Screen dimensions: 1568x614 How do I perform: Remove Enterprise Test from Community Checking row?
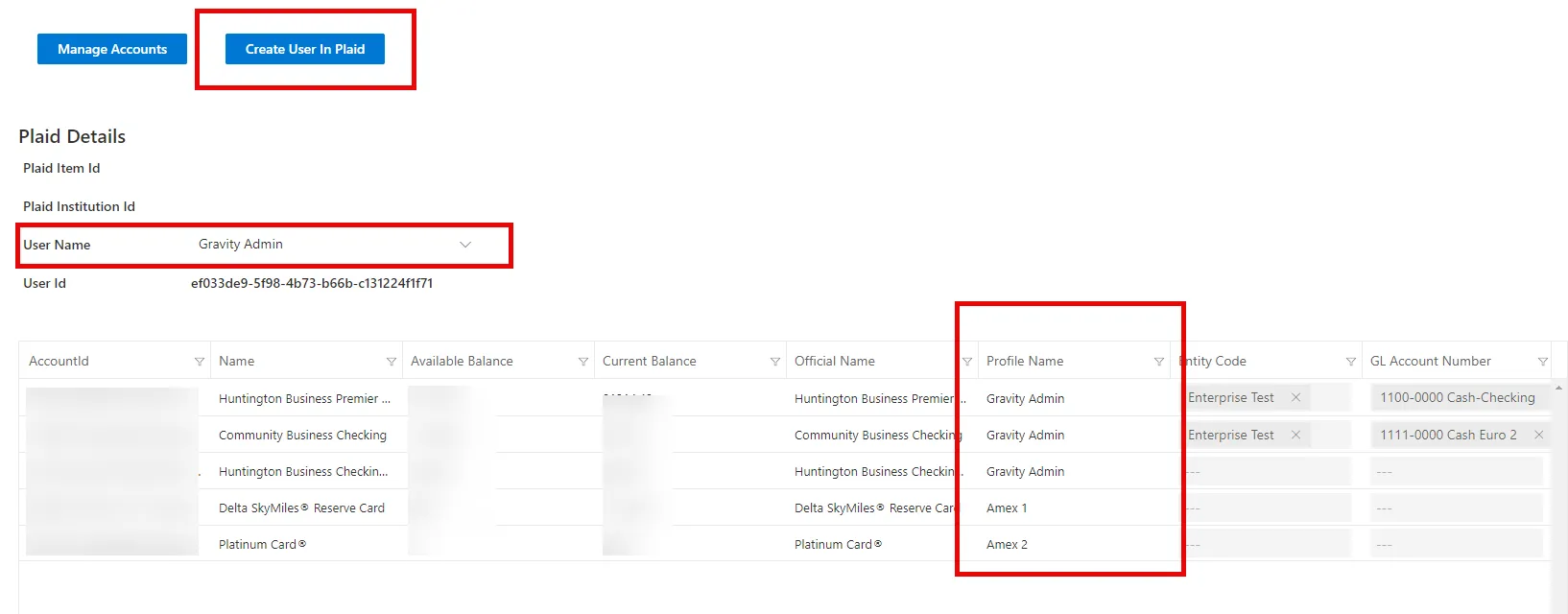[x=1295, y=435]
